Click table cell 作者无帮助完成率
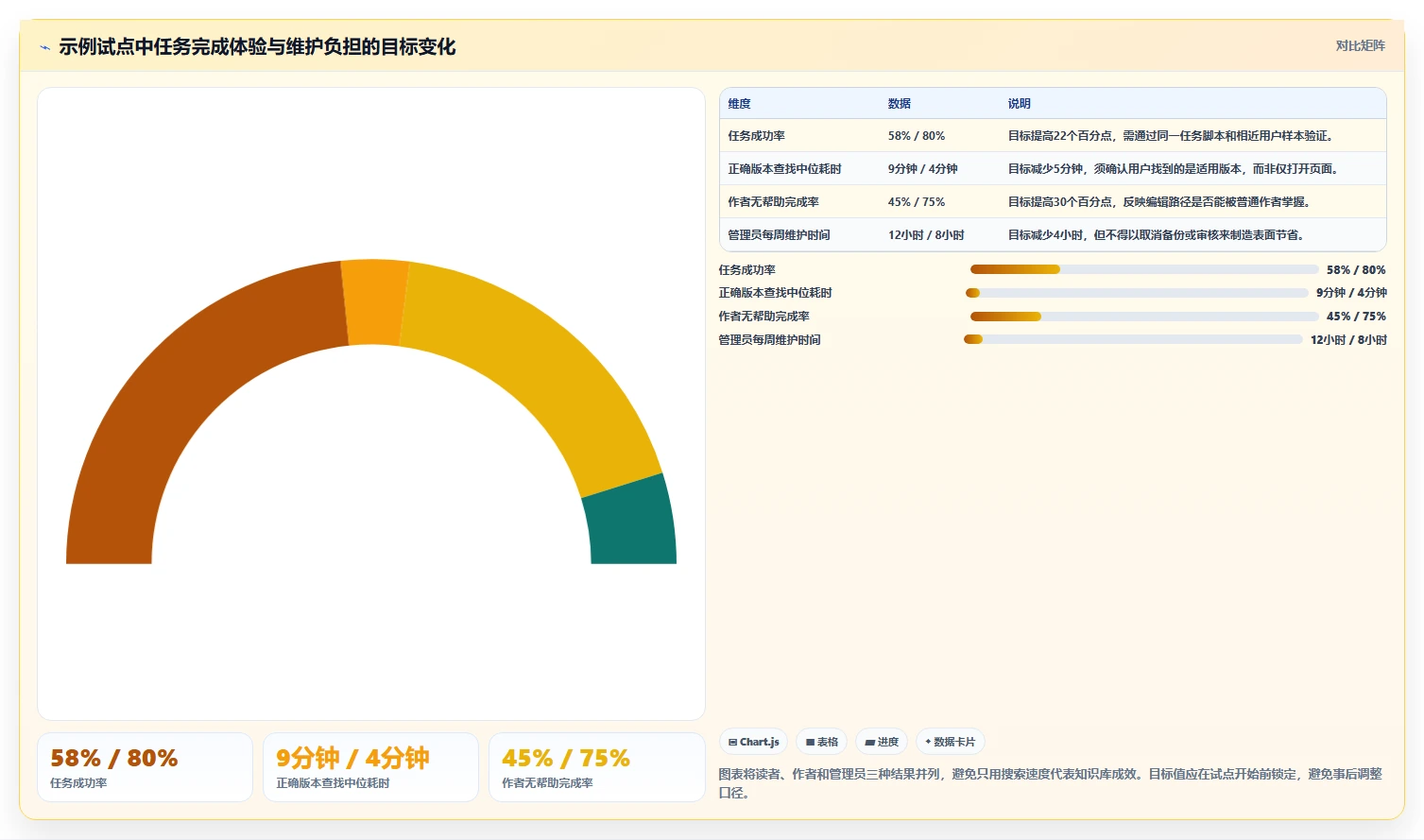The width and height of the screenshot is (1424, 840). tap(773, 202)
